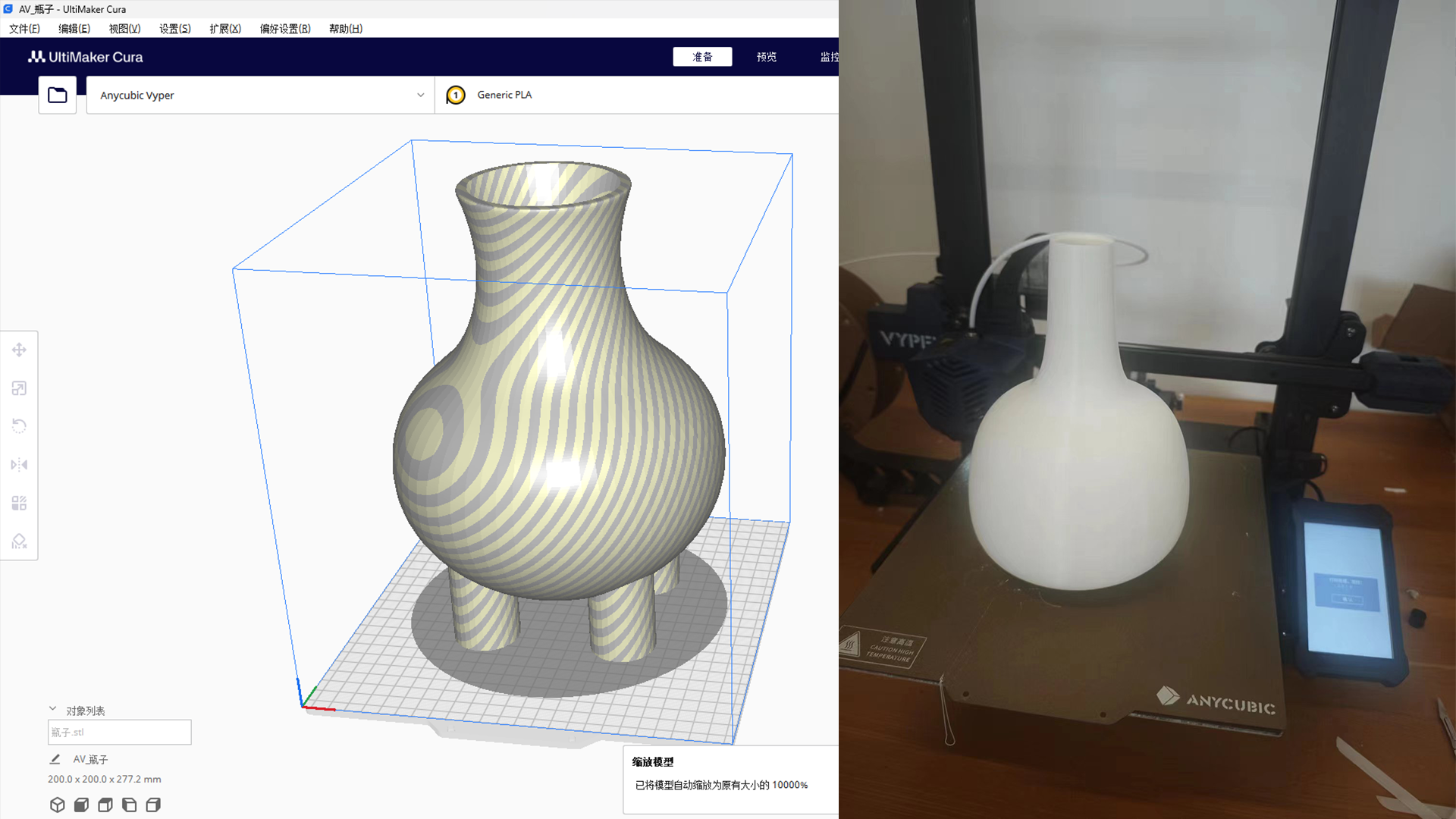Open the 设置(S) menu
1456x819 pixels.
tap(175, 29)
